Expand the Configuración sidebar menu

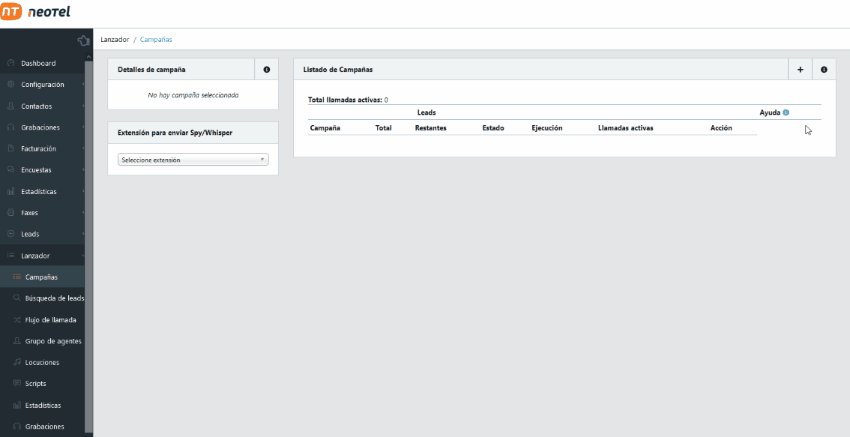click(x=42, y=85)
